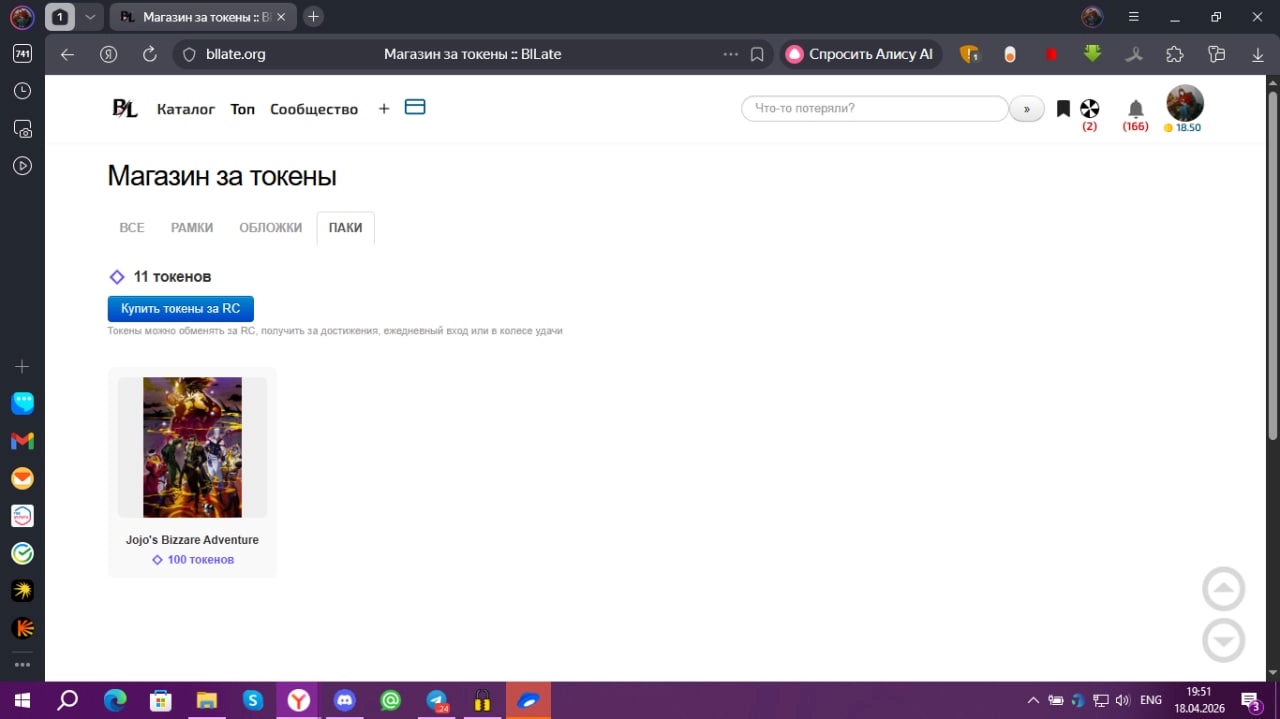Open the notifications bell icon

(x=1135, y=109)
